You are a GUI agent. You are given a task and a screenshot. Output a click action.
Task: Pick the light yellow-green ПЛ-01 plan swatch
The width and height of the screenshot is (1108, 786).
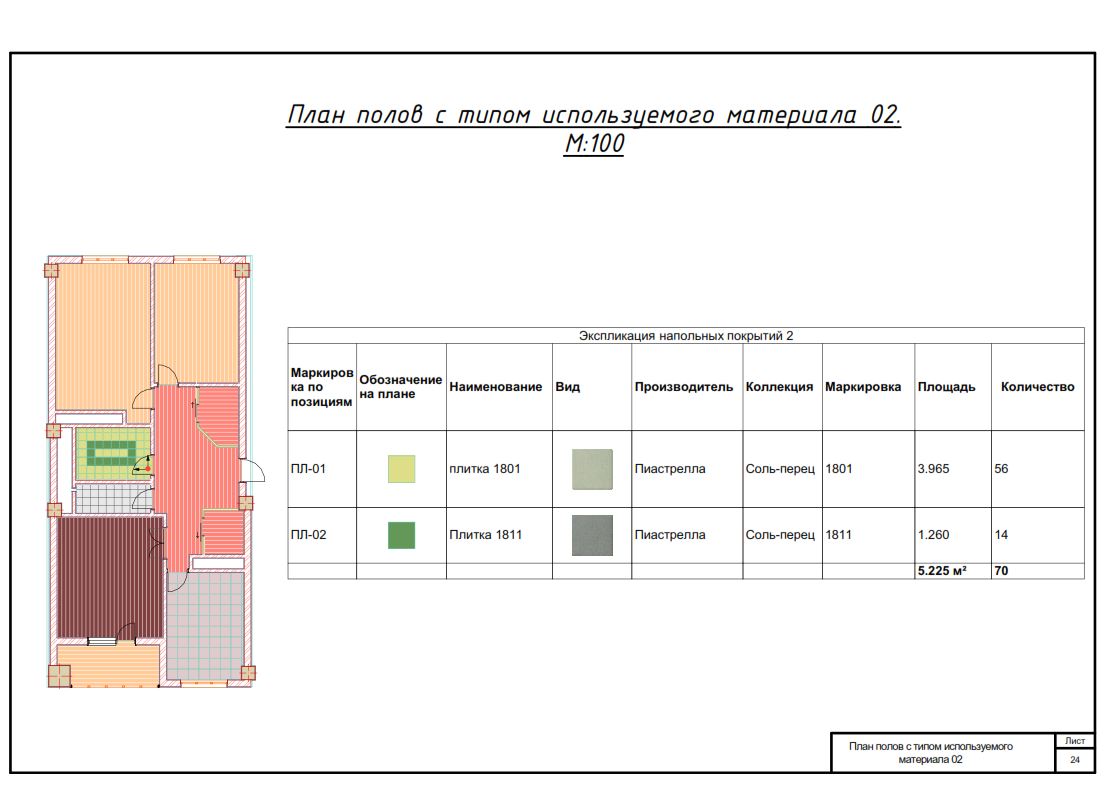coord(401,469)
